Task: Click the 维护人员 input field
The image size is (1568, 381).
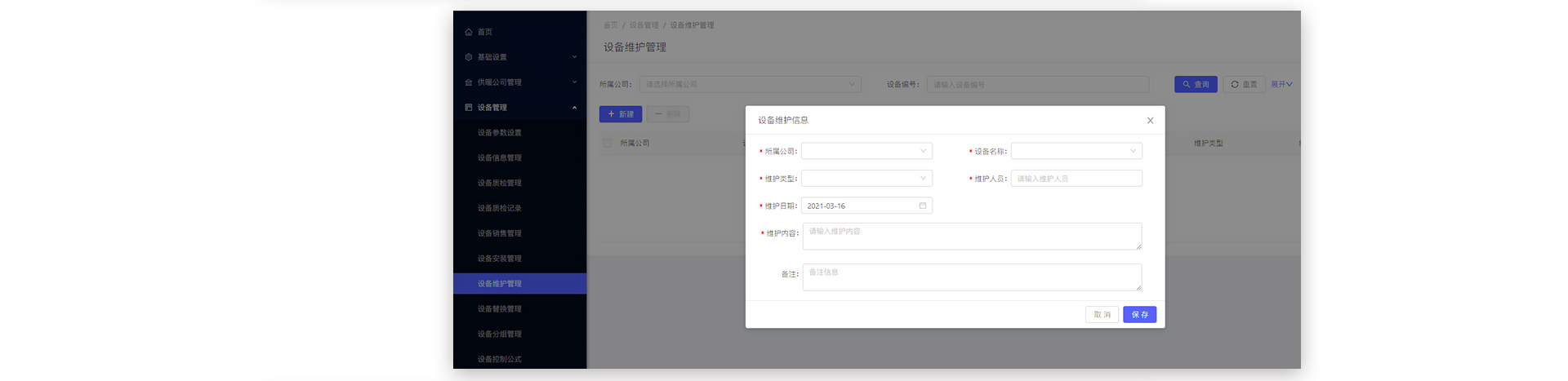Action: coord(1076,179)
